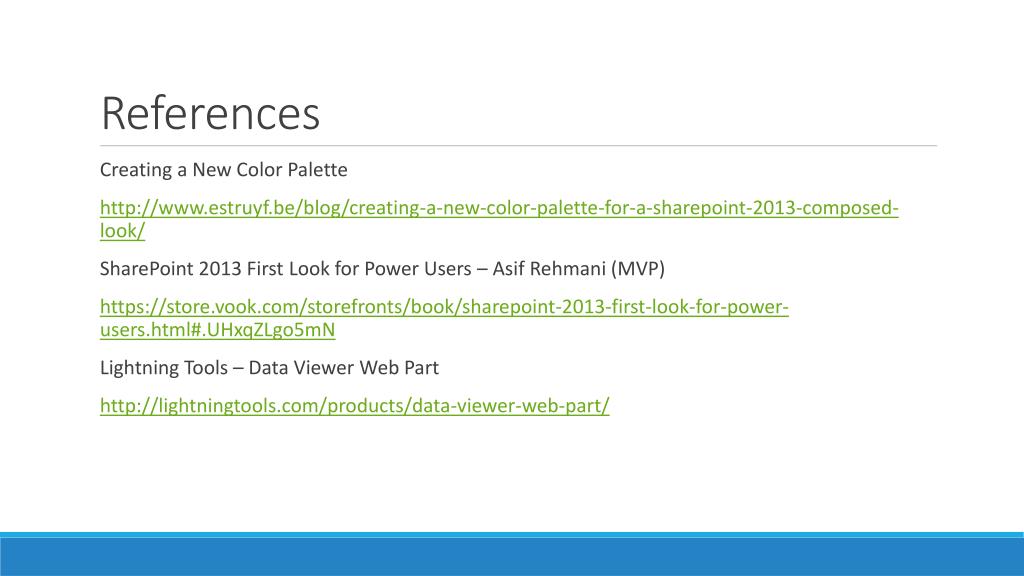The width and height of the screenshot is (1024, 576).
Task: Click the wrapped 'look/' link text
Action: (x=122, y=231)
